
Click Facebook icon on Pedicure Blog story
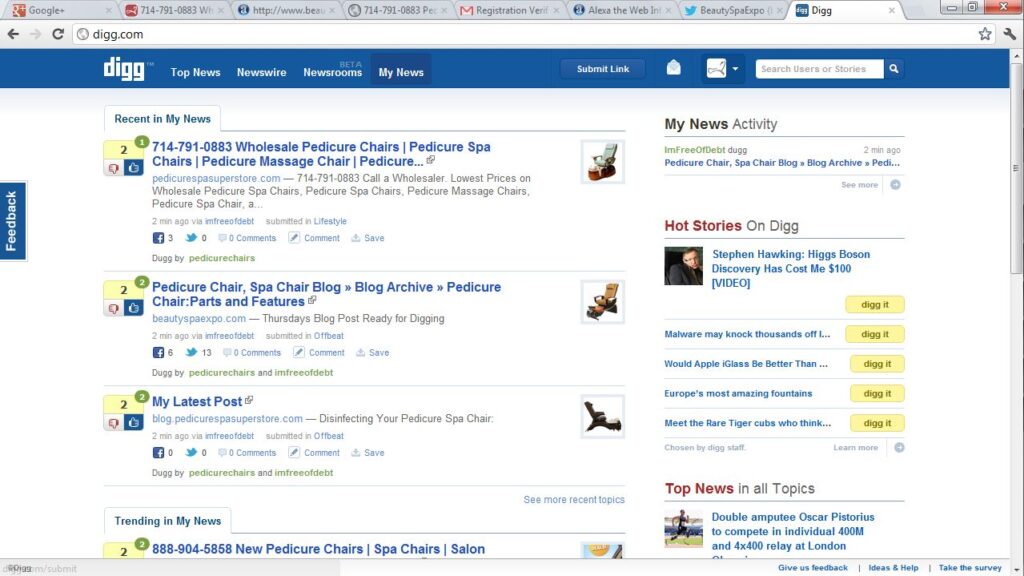coord(158,353)
